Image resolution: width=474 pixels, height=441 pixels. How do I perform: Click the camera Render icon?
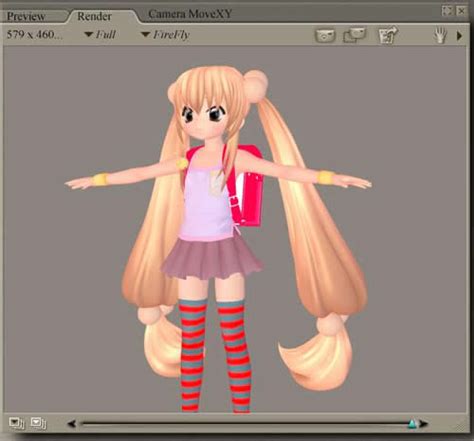coord(325,35)
